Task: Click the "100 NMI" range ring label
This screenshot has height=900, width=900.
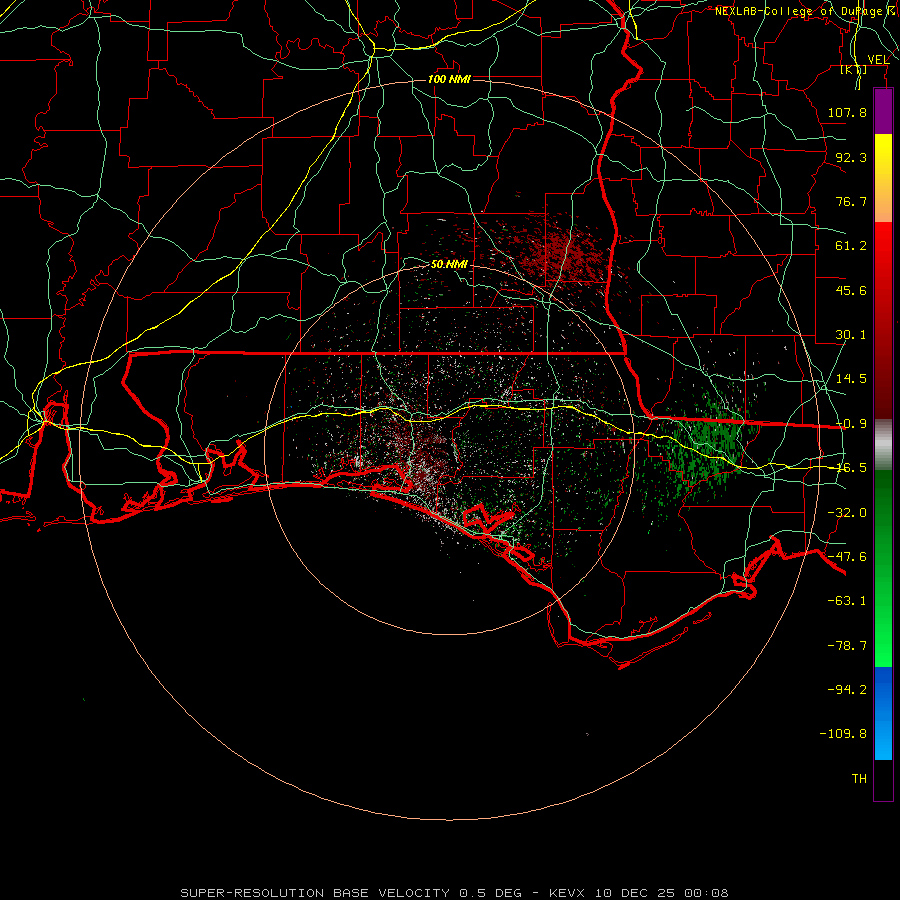Action: coord(449,79)
